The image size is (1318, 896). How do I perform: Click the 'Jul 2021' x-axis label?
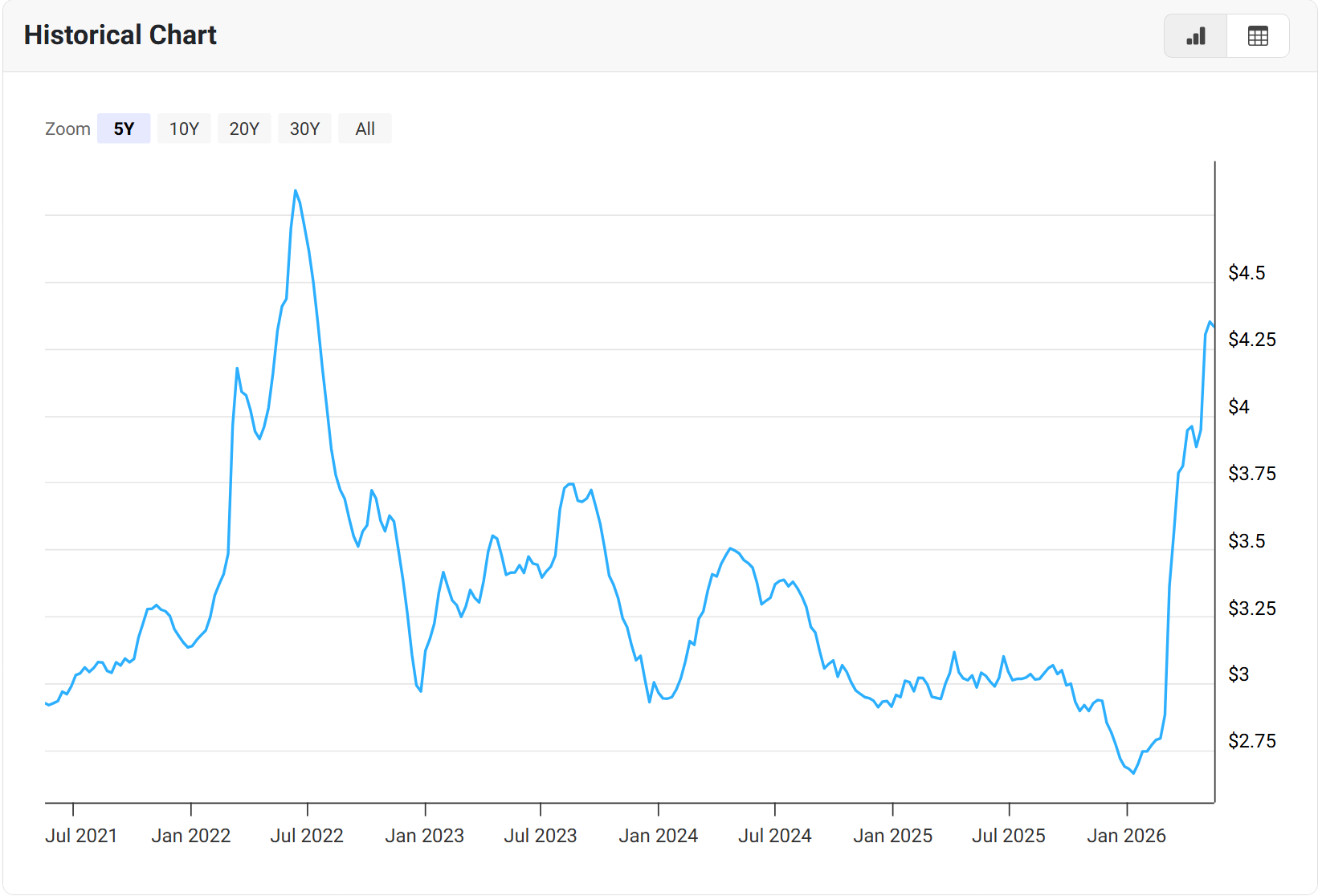point(81,836)
